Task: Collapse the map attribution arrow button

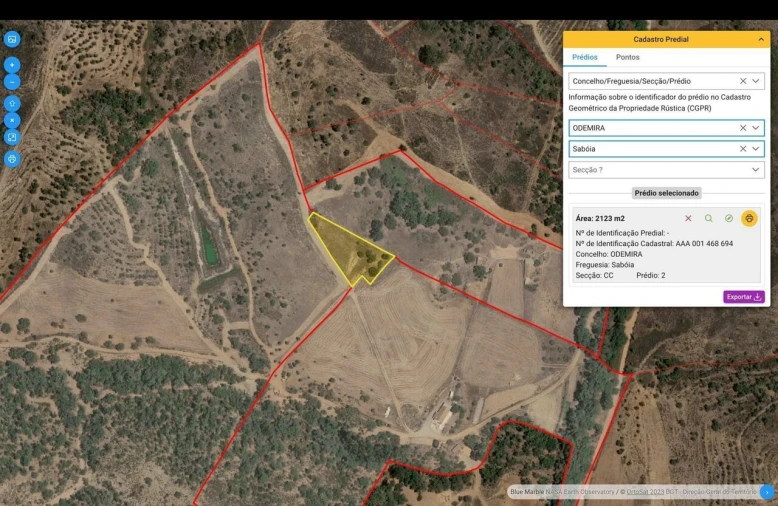Action: point(767,492)
